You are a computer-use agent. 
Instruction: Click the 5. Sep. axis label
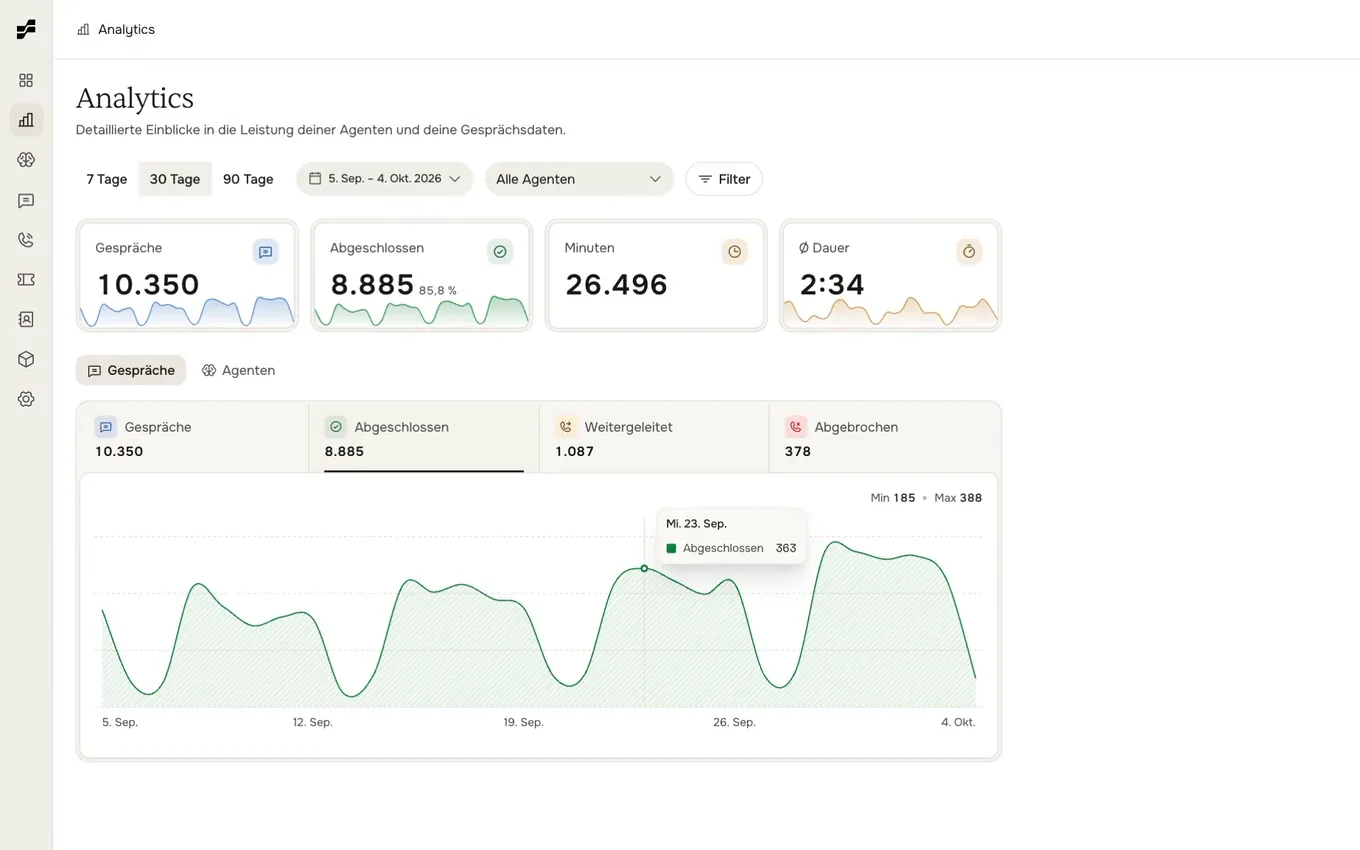click(x=120, y=722)
